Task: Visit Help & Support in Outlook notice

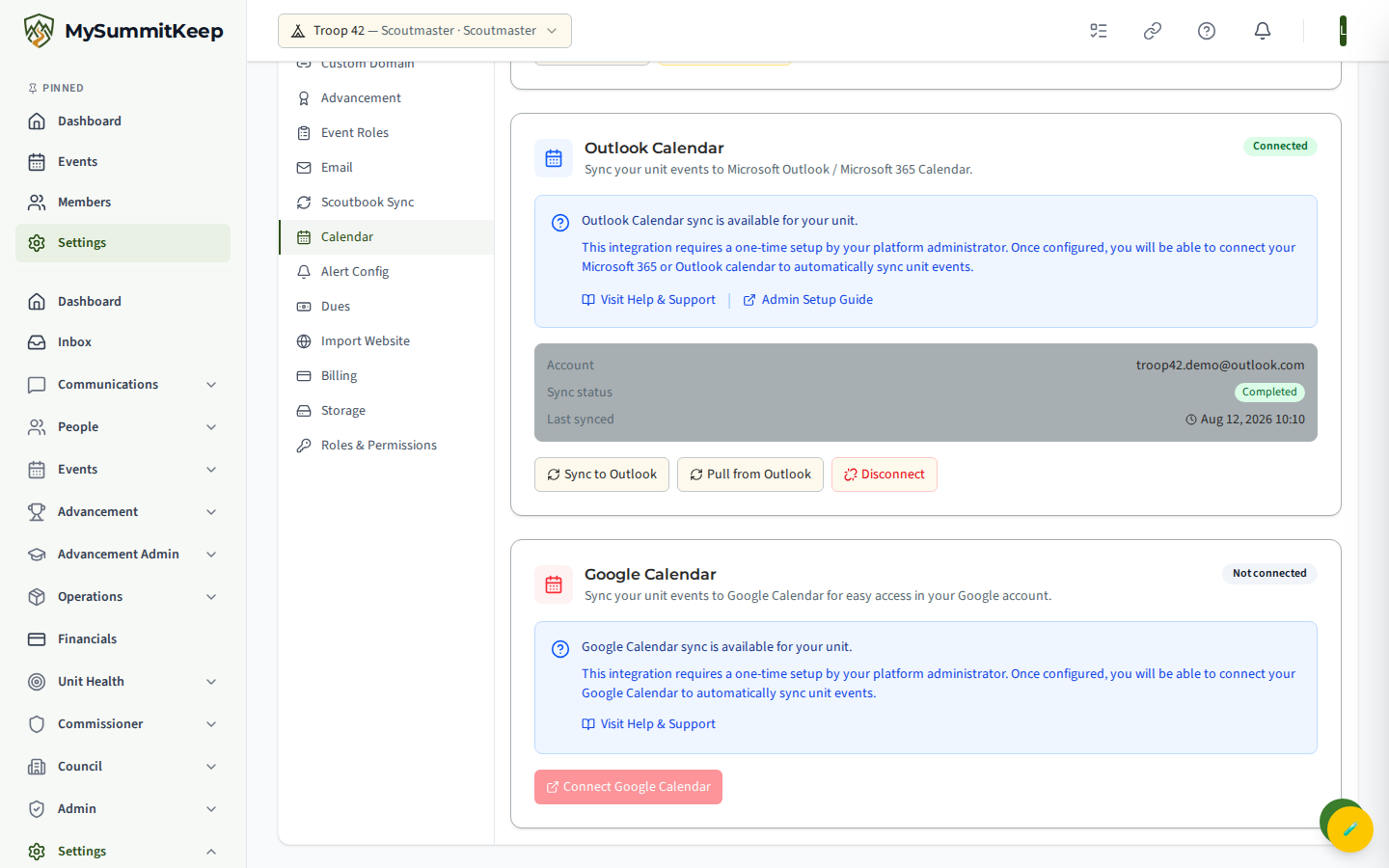Action: [649, 300]
